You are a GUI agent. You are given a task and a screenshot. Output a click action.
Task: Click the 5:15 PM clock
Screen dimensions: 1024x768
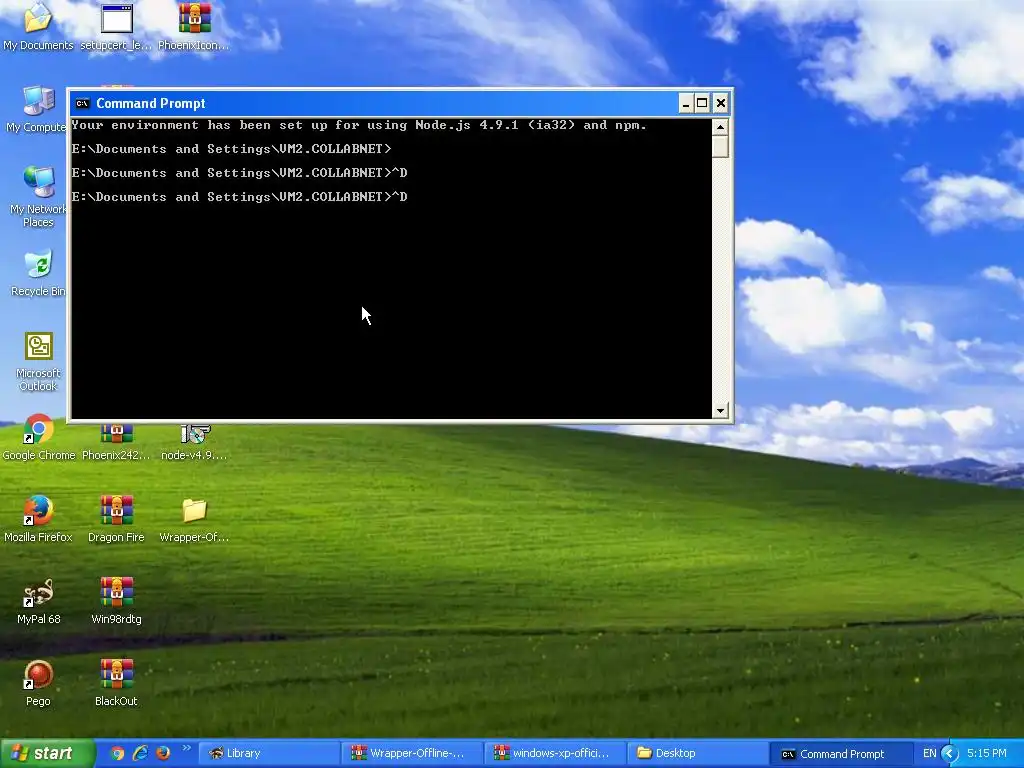click(986, 754)
